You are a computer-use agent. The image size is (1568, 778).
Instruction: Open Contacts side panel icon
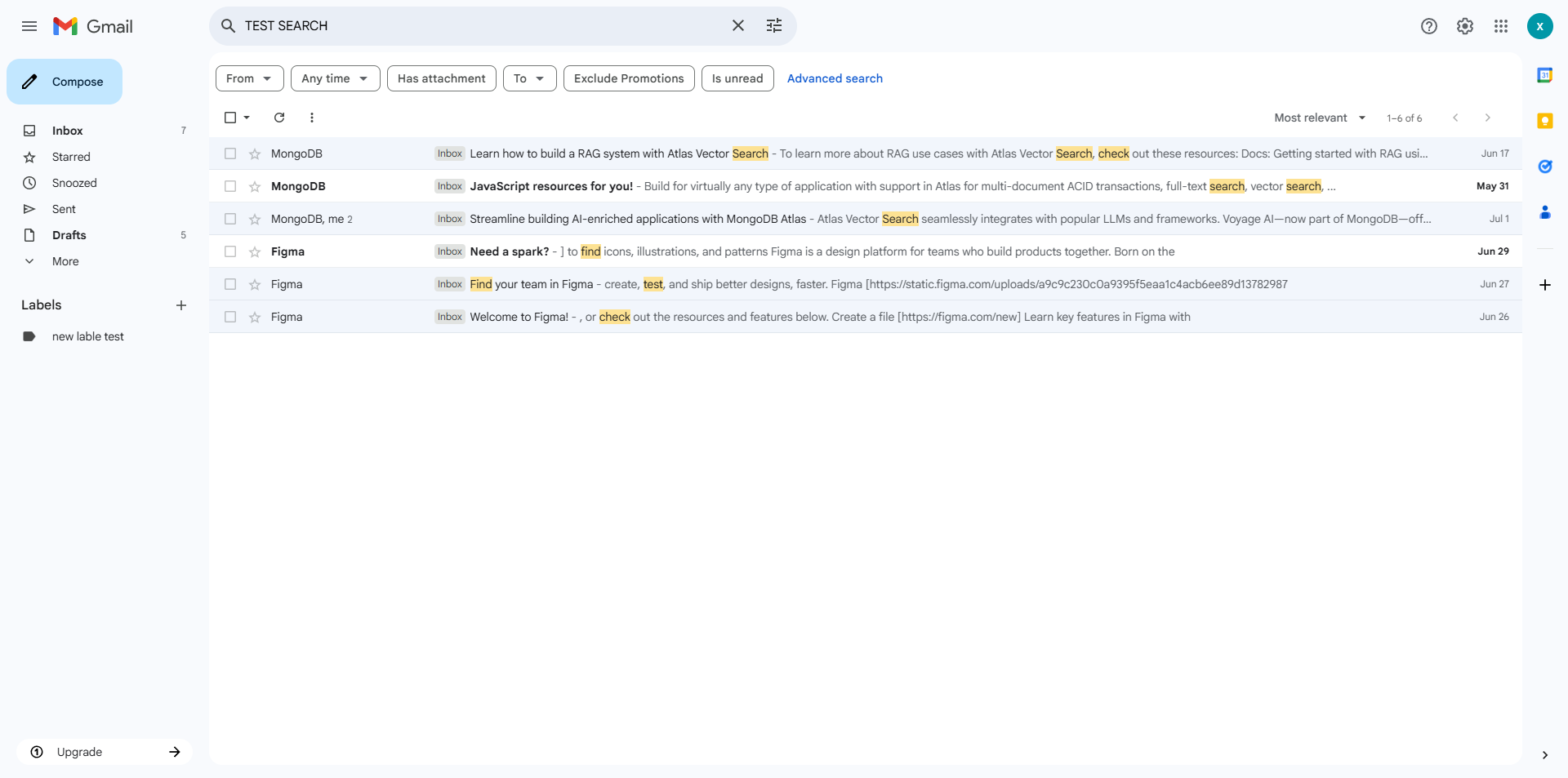pos(1545,212)
